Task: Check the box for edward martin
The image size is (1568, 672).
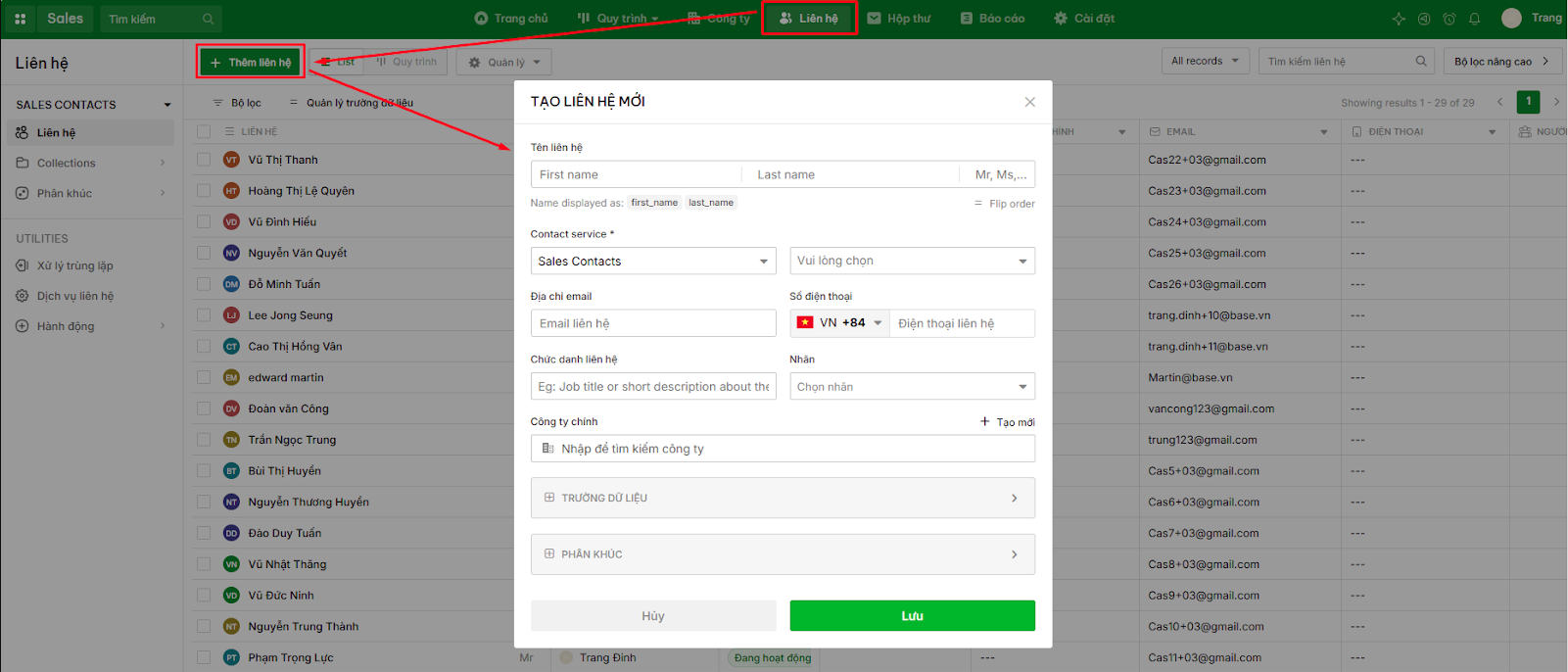Action: [204, 377]
